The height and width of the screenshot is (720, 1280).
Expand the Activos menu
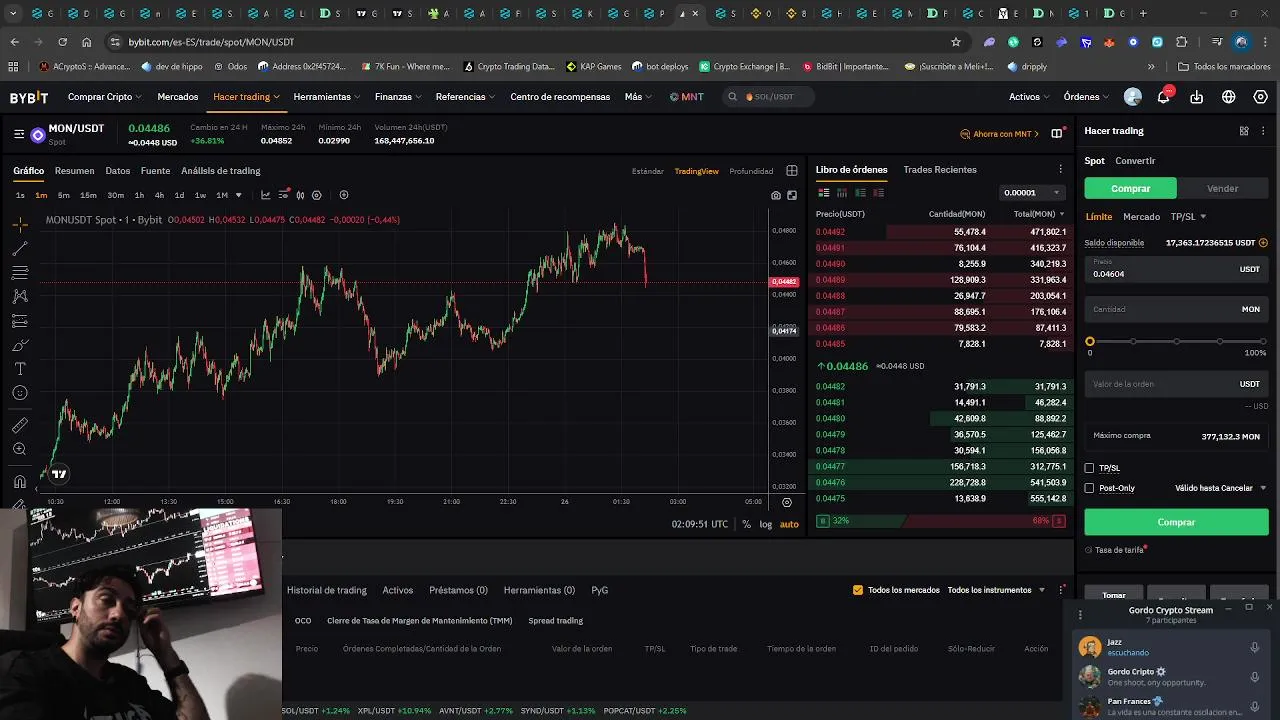(x=1029, y=97)
